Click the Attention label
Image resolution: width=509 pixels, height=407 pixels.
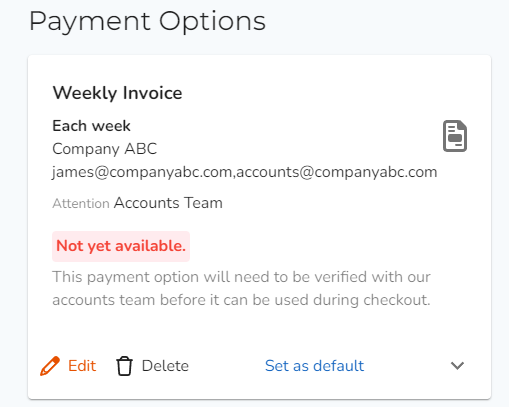coord(81,203)
